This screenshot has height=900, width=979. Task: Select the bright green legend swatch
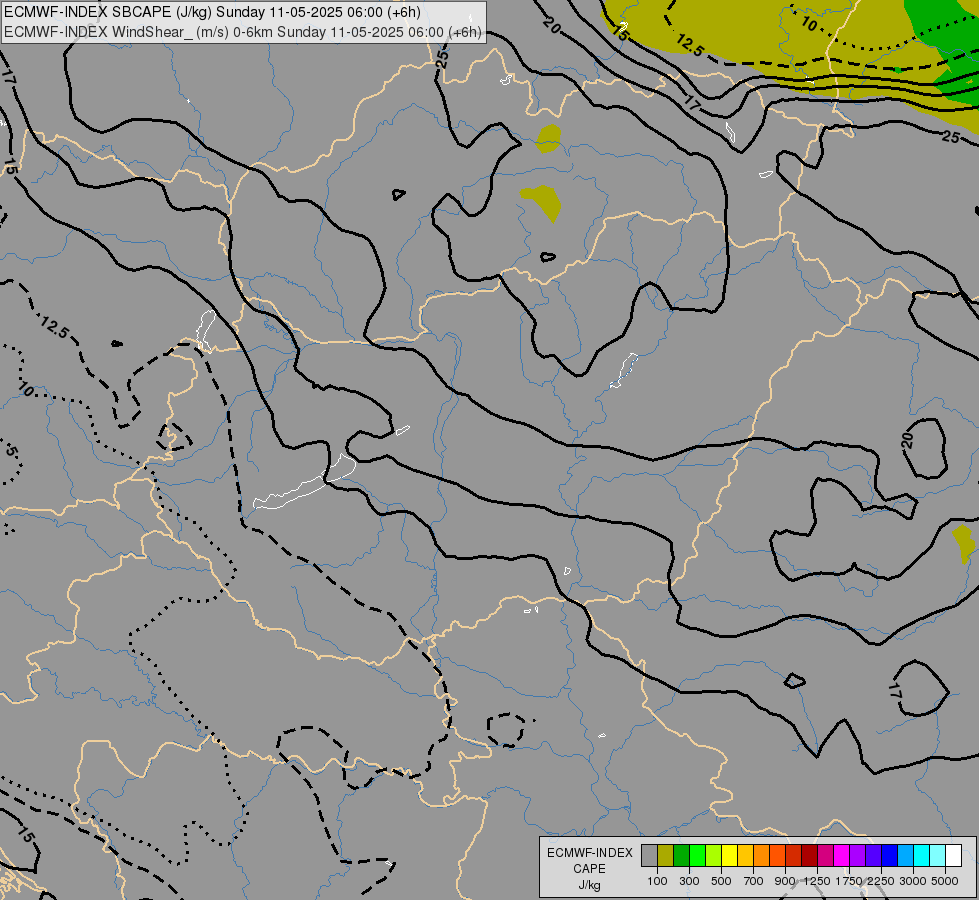[697, 856]
